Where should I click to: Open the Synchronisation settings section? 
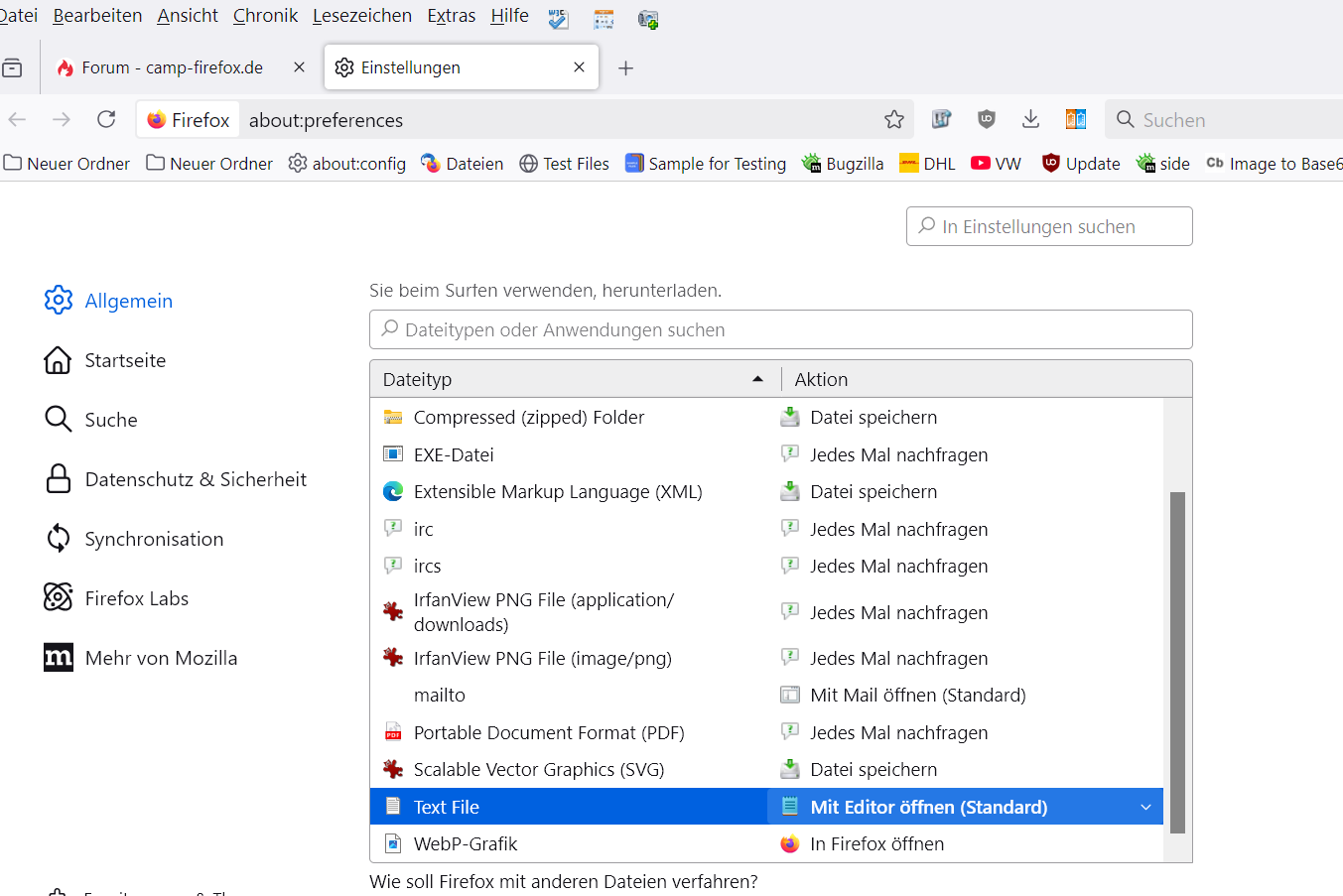click(x=154, y=539)
